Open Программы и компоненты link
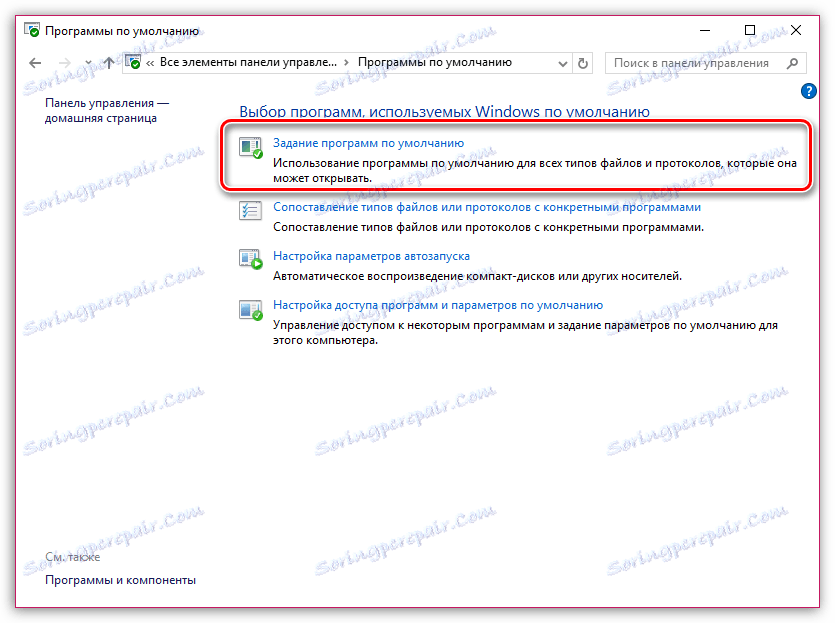This screenshot has width=835, height=623. click(120, 580)
